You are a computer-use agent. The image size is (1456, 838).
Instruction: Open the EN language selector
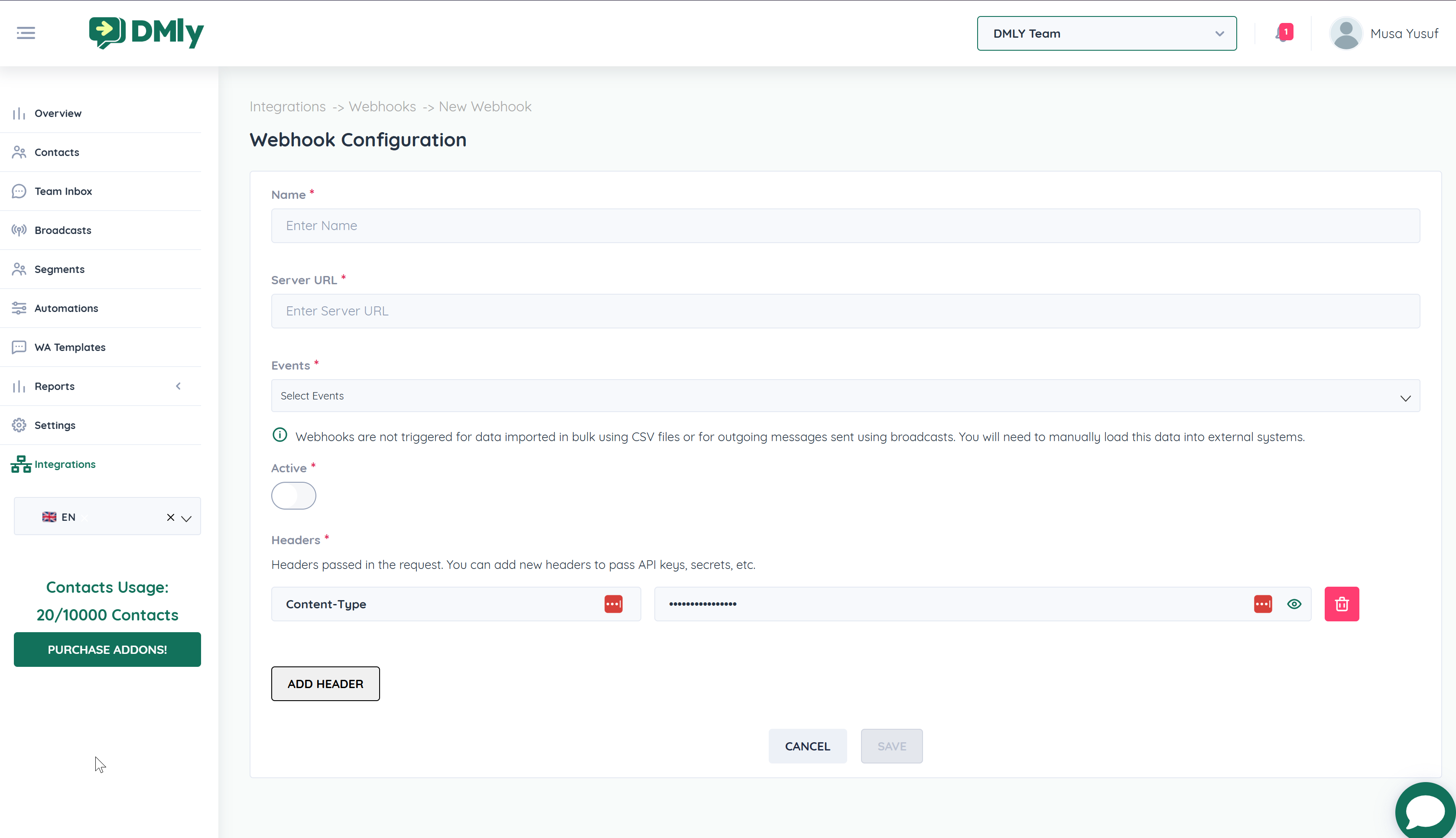pos(186,517)
